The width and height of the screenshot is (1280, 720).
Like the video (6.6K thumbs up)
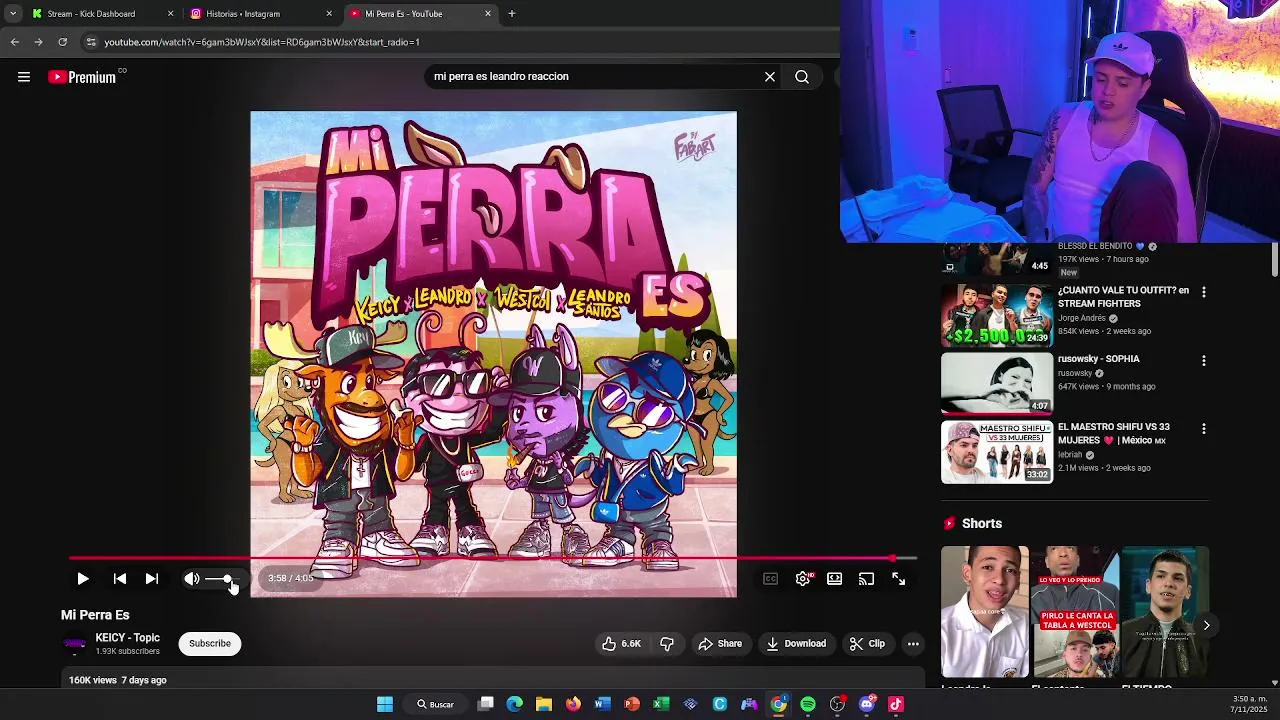pyautogui.click(x=621, y=644)
